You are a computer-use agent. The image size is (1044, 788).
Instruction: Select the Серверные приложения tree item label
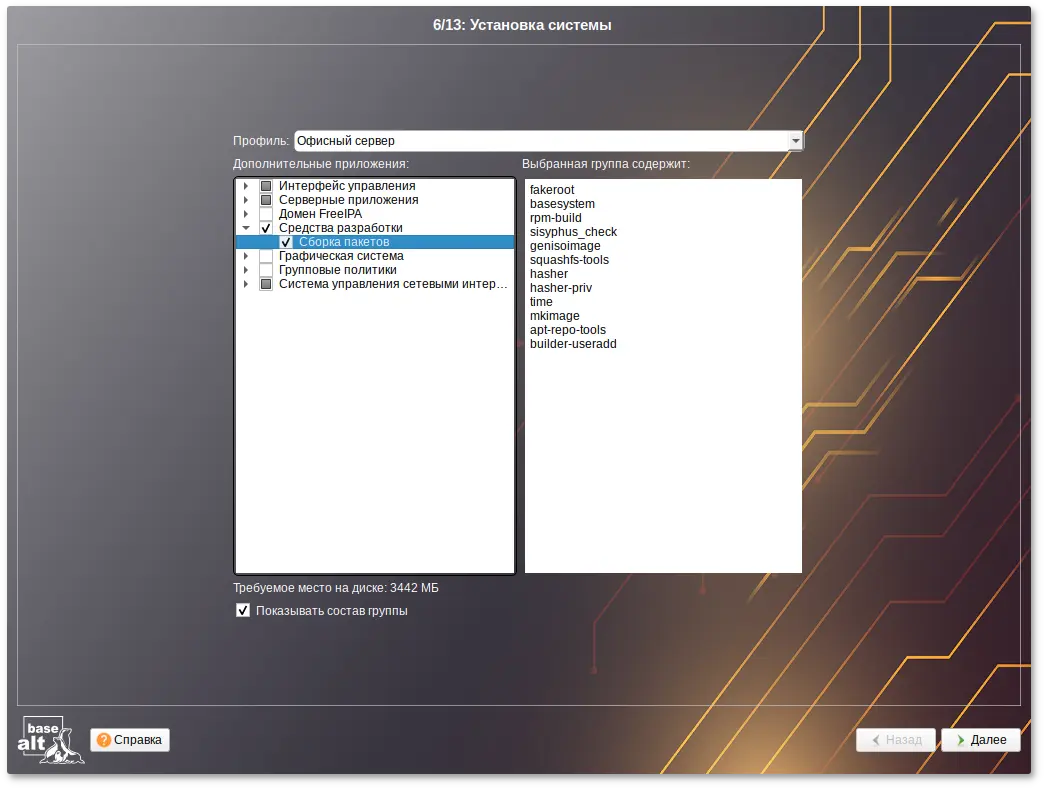348,200
